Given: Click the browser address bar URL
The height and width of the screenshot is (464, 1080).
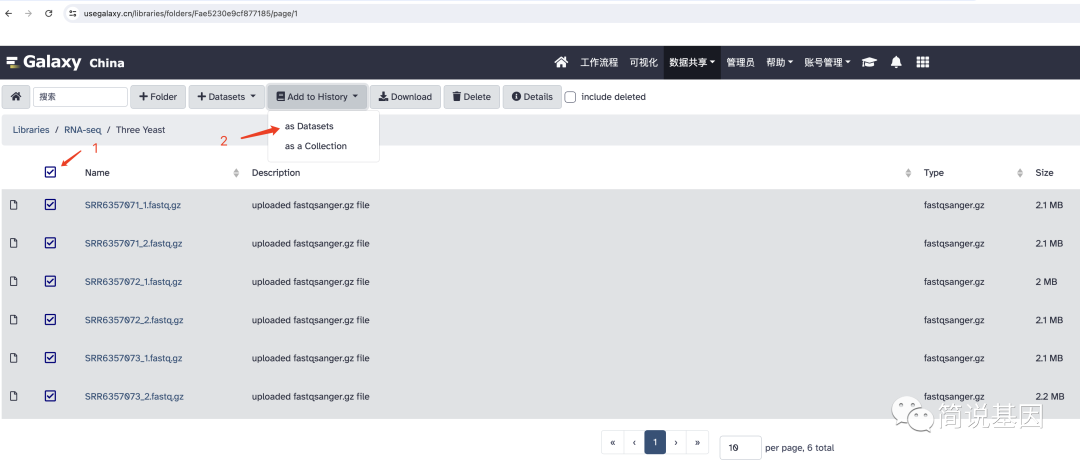Looking at the screenshot, I should click(x=191, y=13).
